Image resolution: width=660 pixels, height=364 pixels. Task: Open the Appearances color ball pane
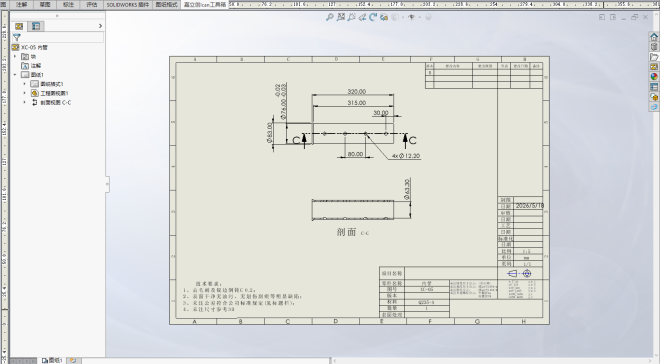[x=654, y=77]
